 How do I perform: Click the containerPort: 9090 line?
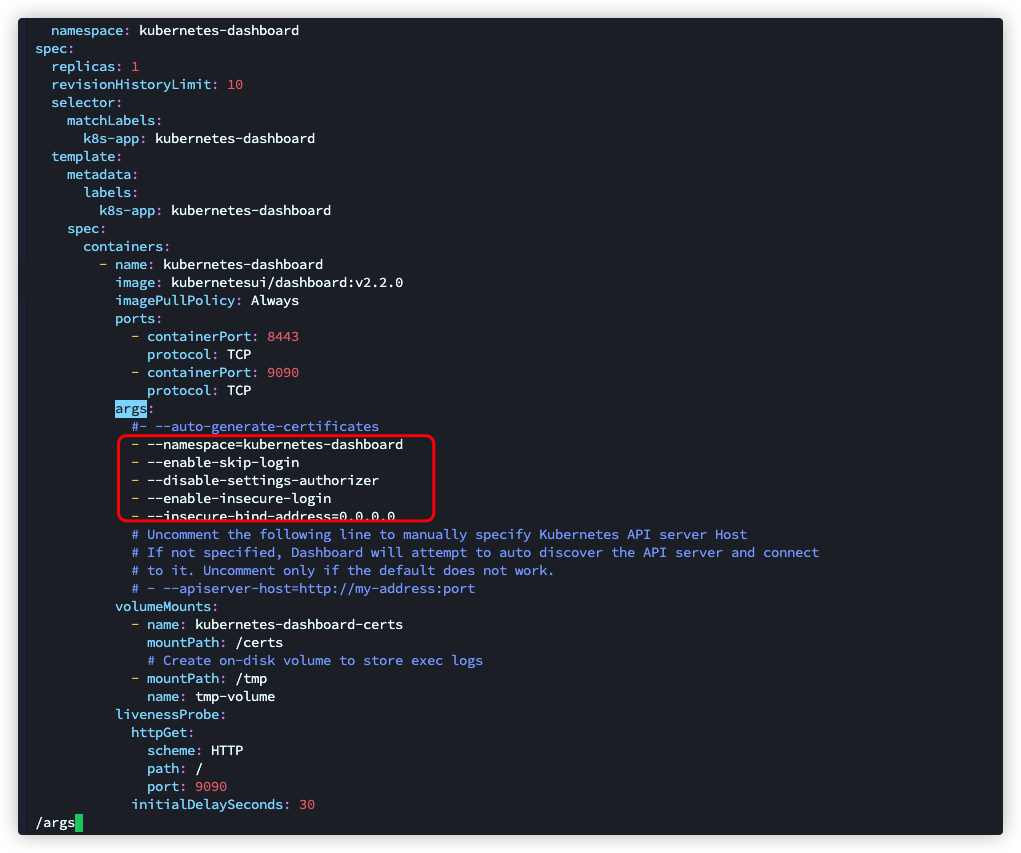(x=215, y=372)
